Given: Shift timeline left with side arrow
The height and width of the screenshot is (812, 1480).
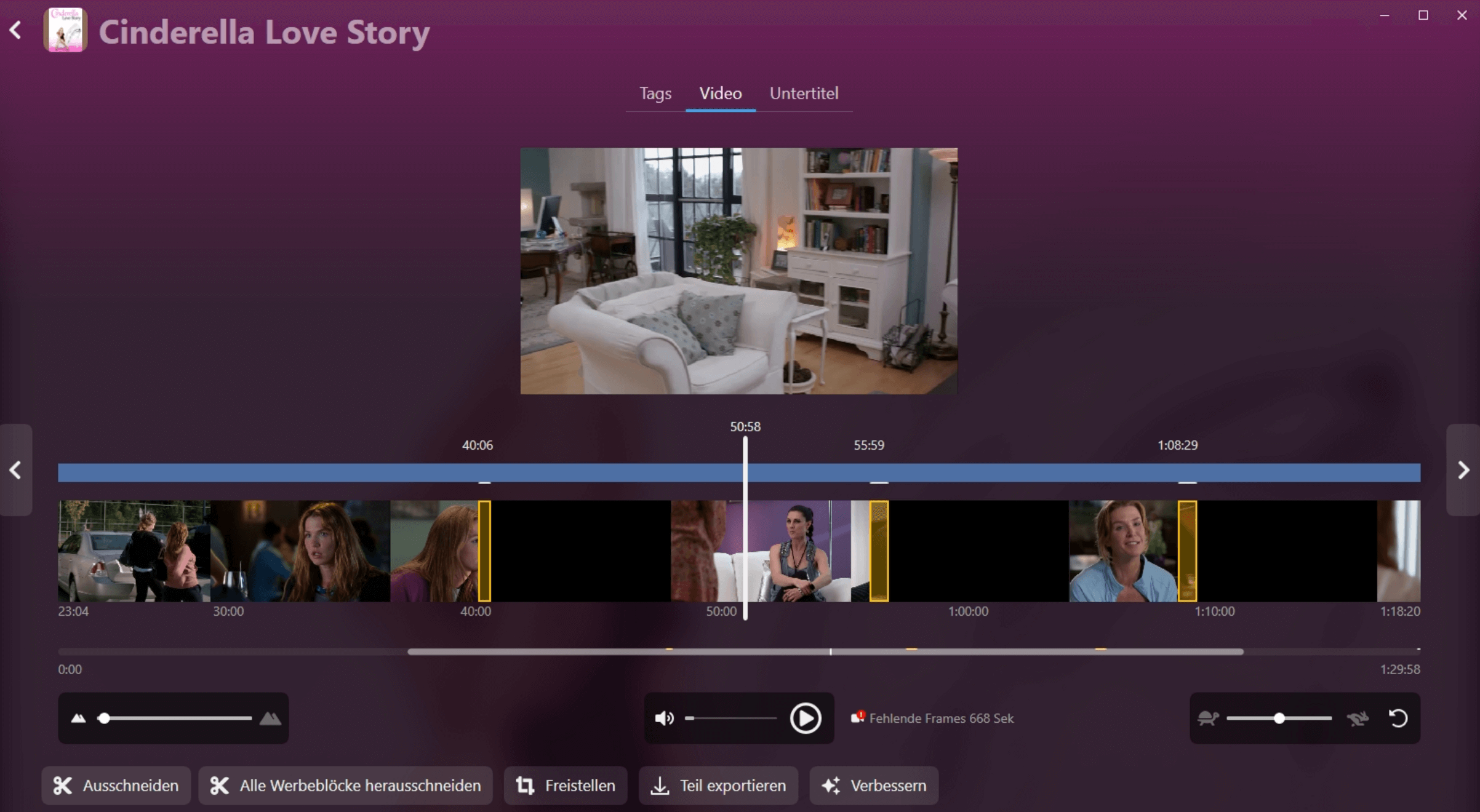Looking at the screenshot, I should pyautogui.click(x=16, y=470).
